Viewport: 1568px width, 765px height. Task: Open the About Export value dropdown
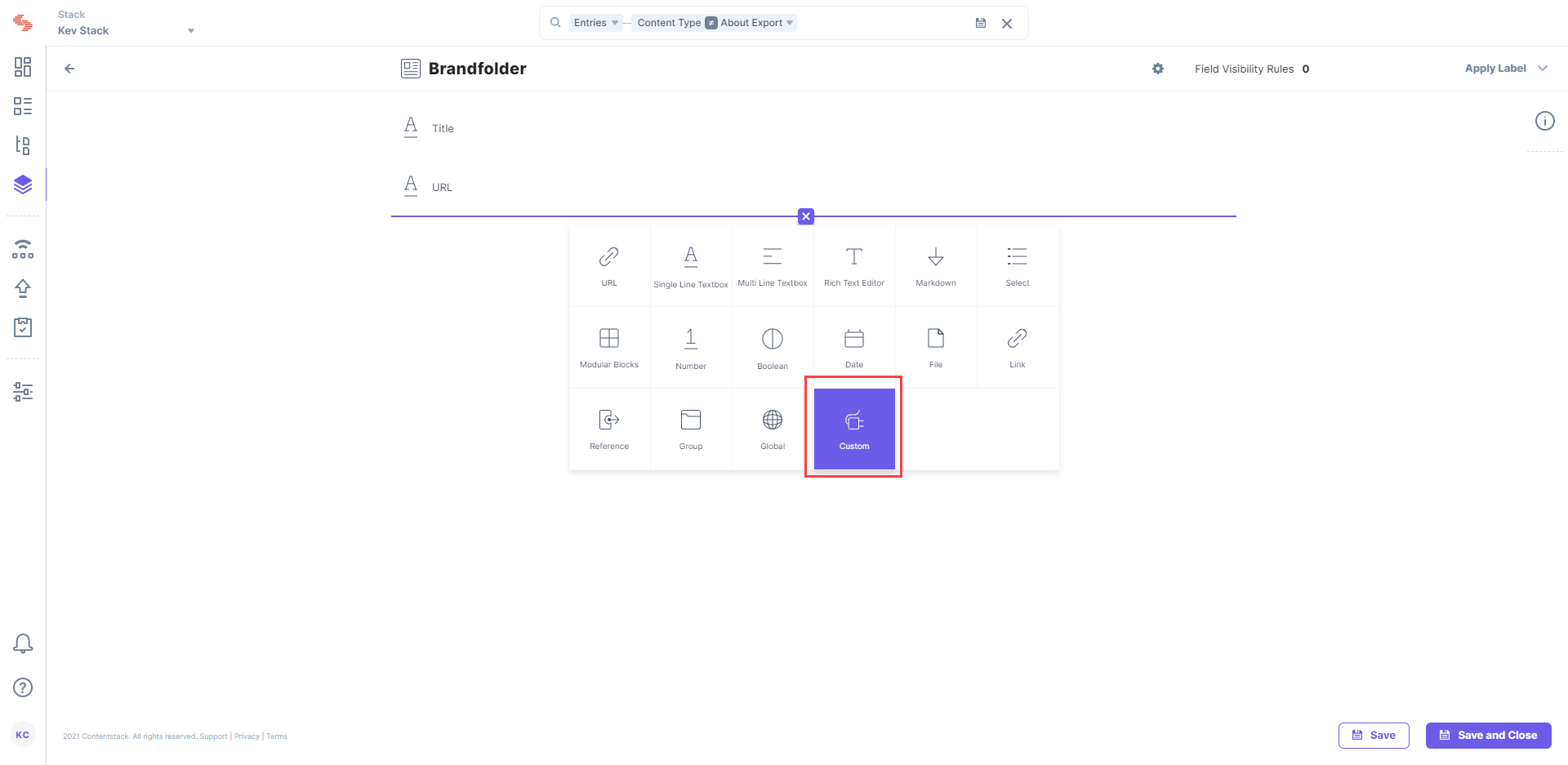click(x=757, y=23)
